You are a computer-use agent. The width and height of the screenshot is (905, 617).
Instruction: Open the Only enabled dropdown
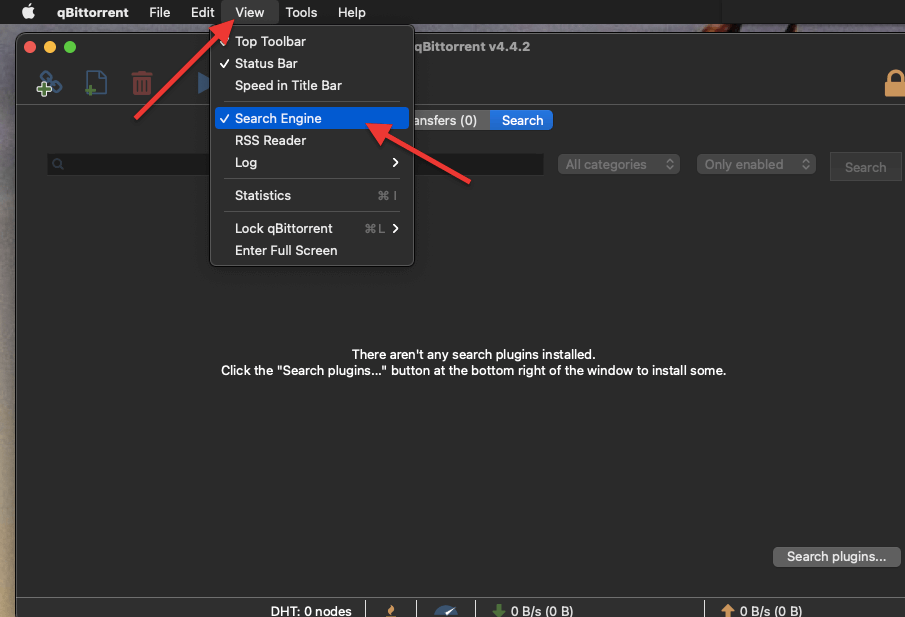[x=756, y=164]
